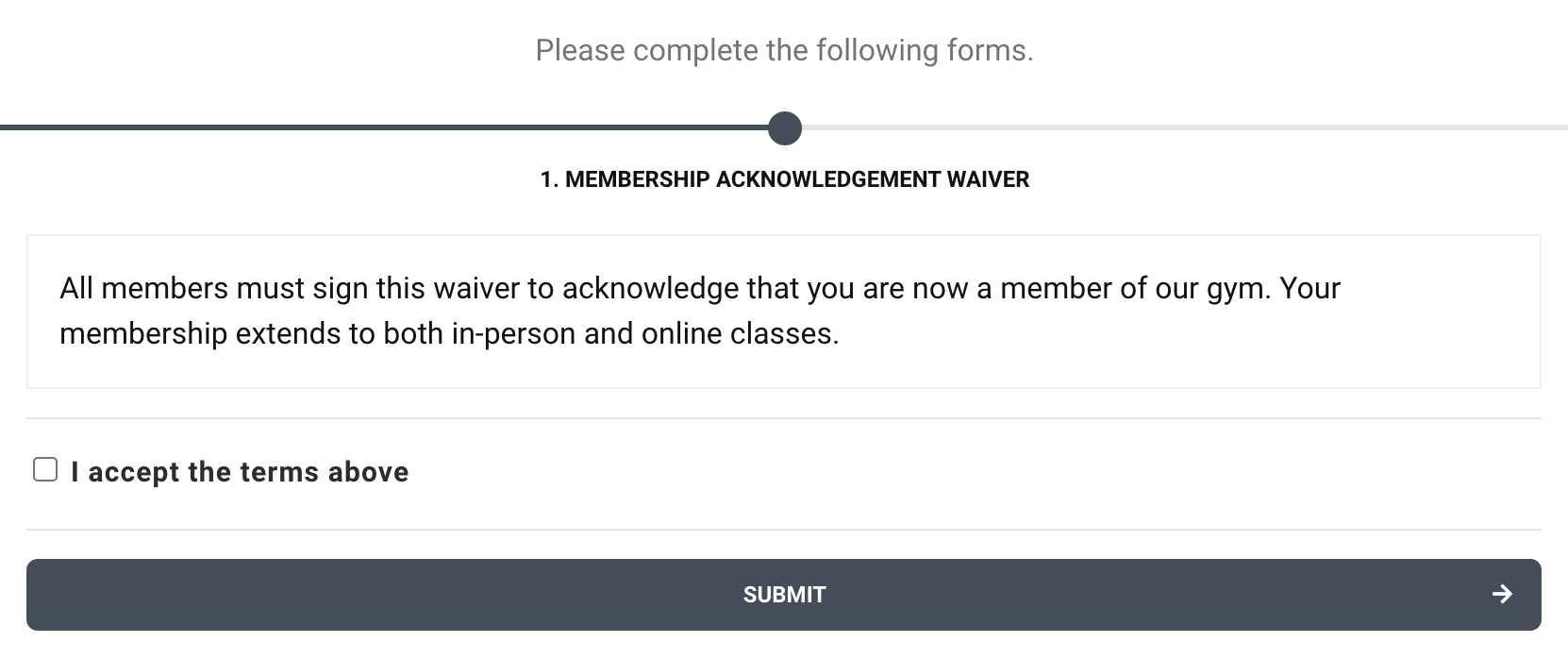Check the 'I accept the terms above' checkbox
This screenshot has height=659, width=1568.
pos(44,467)
